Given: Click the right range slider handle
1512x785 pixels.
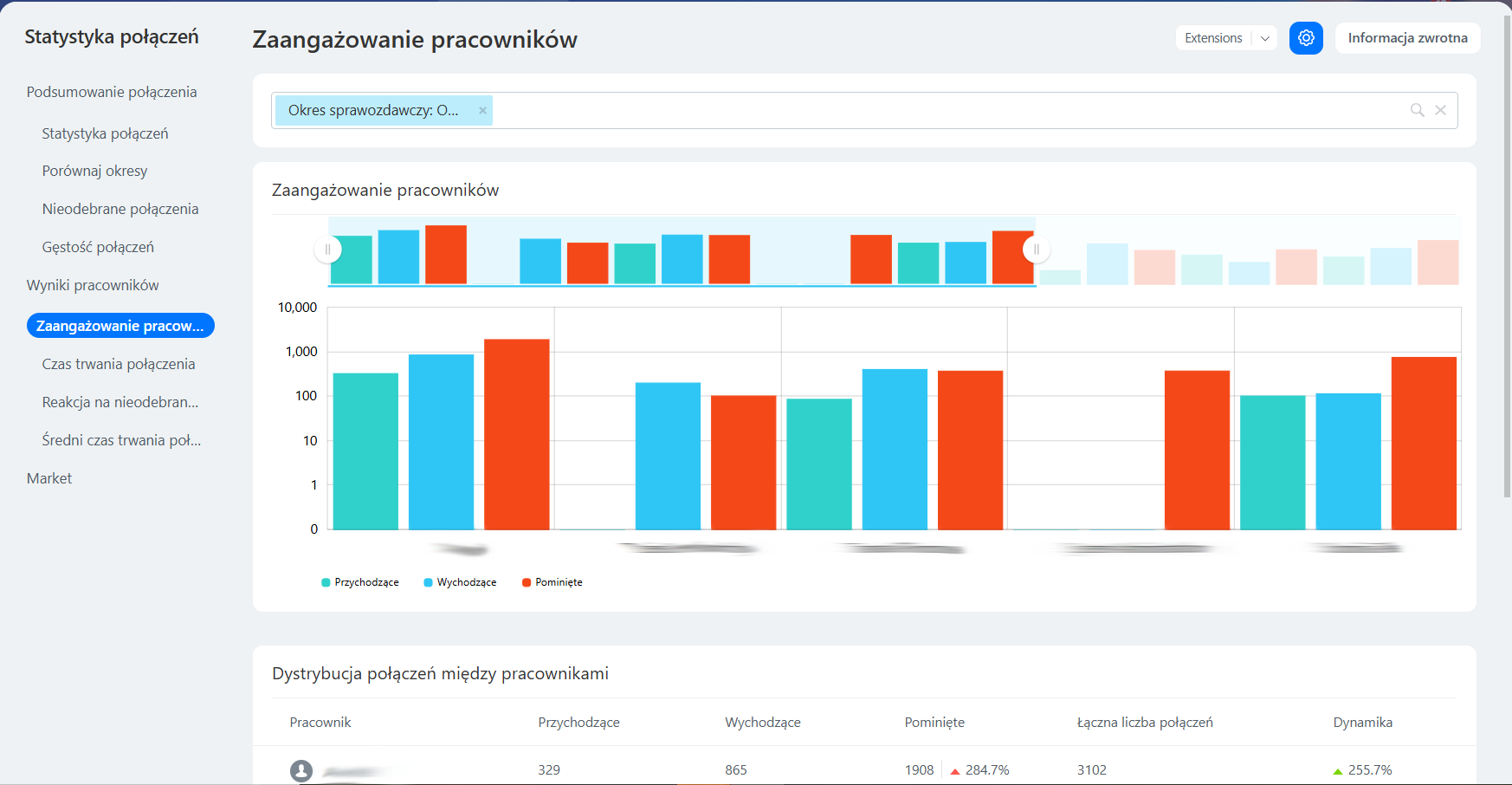Looking at the screenshot, I should point(1036,250).
